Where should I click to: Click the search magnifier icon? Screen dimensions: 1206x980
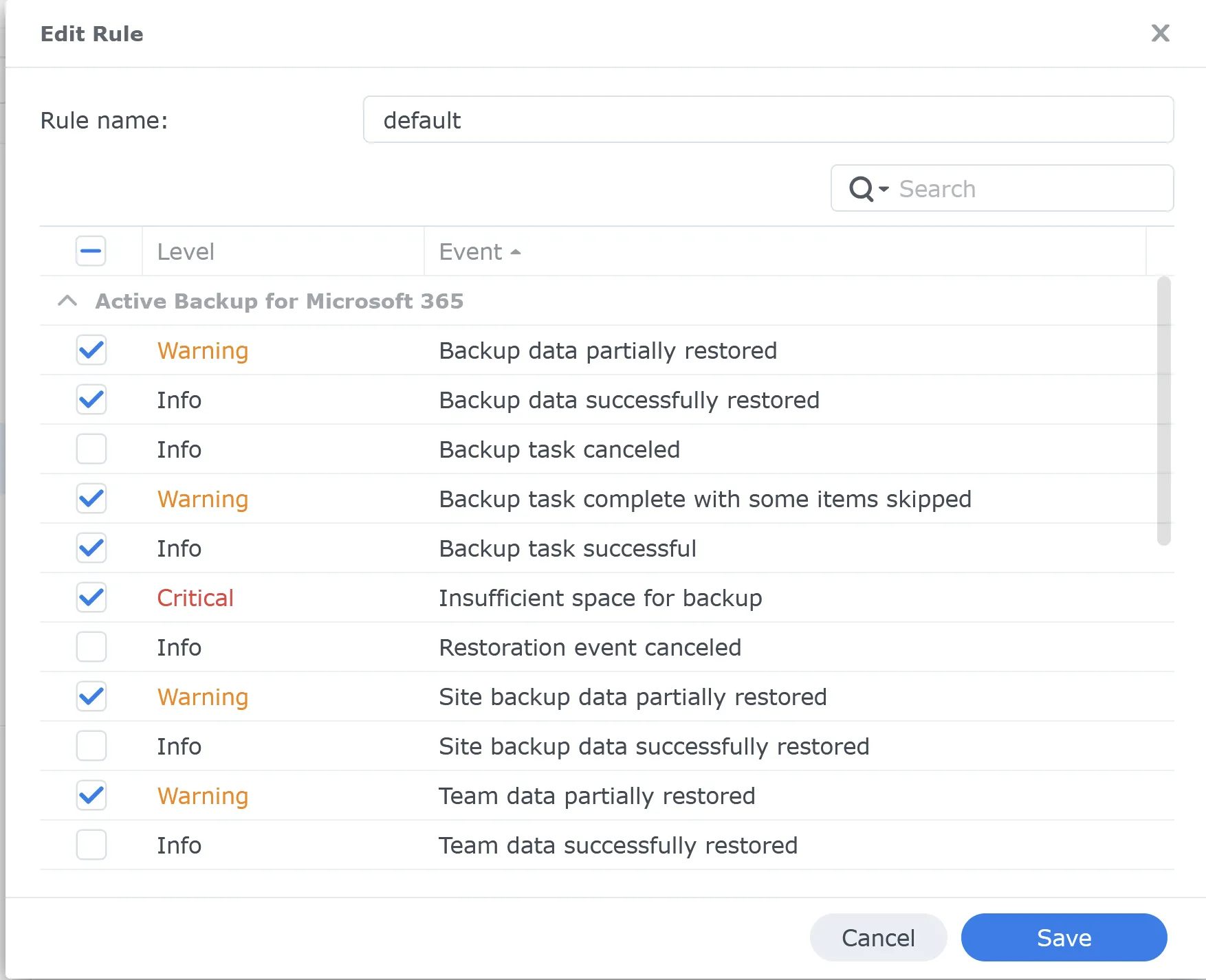coord(862,188)
